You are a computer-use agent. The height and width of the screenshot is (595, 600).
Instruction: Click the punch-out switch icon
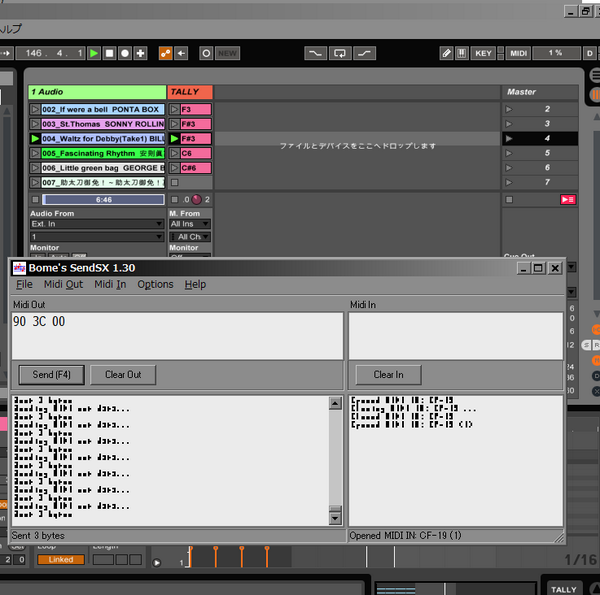click(x=364, y=53)
